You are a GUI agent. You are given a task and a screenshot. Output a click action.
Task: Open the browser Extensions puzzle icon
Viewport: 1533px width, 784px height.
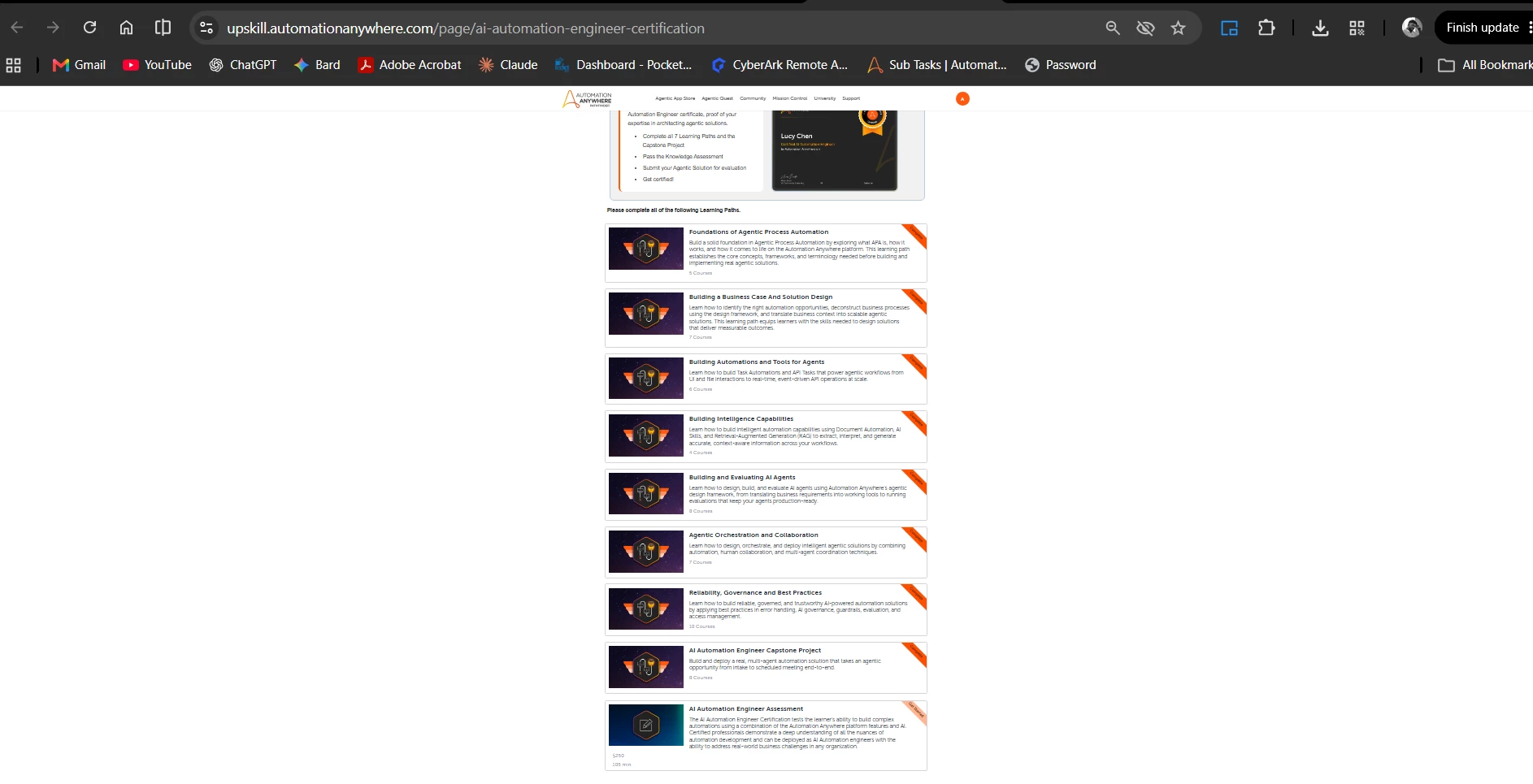pos(1266,28)
